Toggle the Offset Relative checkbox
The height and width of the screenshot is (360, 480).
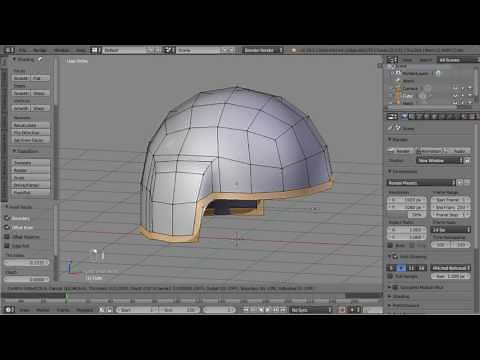pyautogui.click(x=7, y=237)
